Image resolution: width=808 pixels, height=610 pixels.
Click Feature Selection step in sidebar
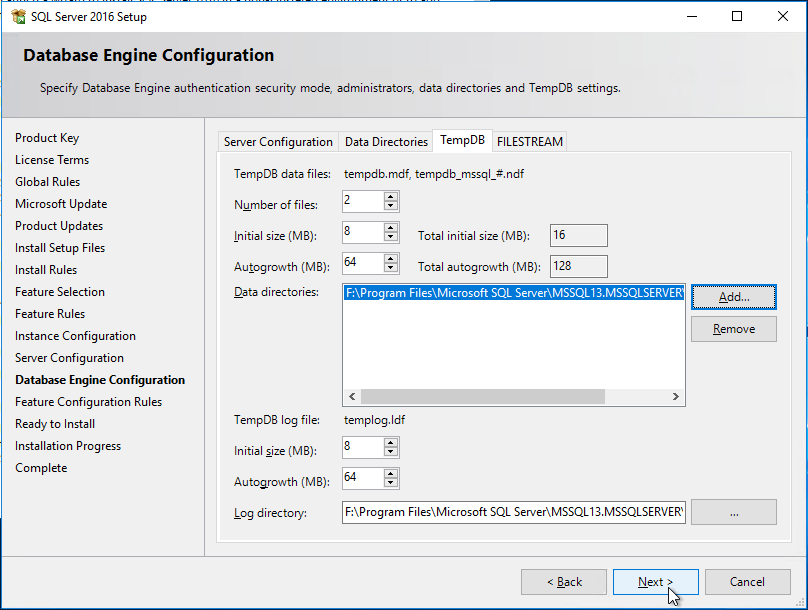(60, 292)
